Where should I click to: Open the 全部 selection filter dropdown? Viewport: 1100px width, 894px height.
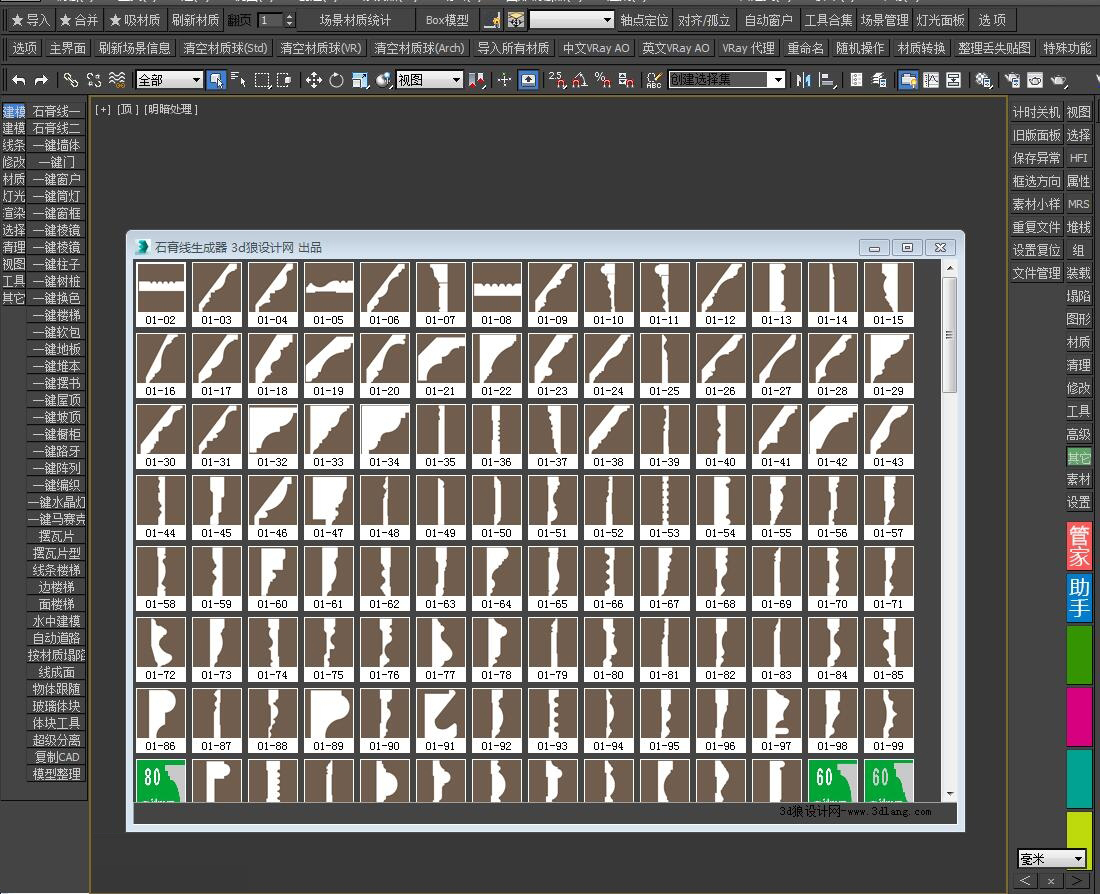169,81
